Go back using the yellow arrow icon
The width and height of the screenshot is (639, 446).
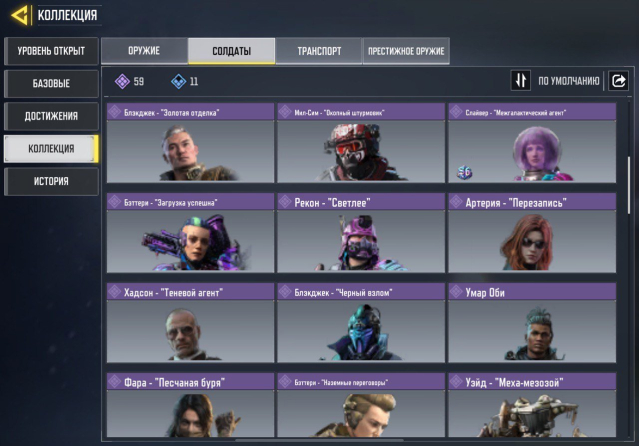pyautogui.click(x=20, y=15)
